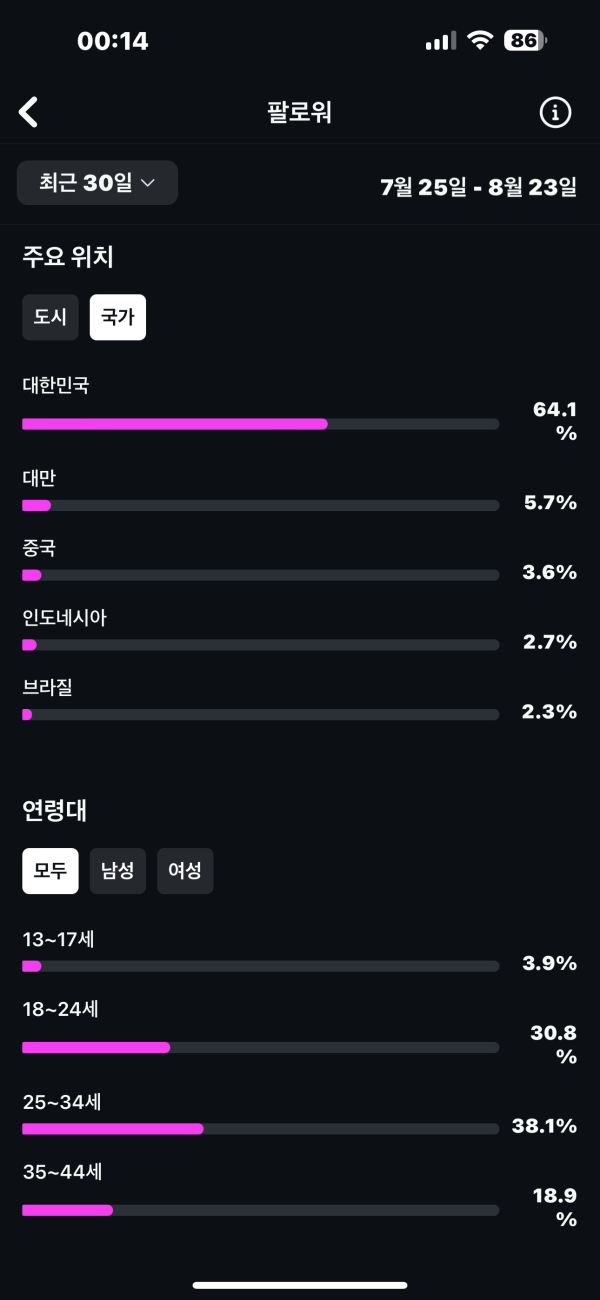This screenshot has height=1300, width=600.
Task: Tap the Wi-Fi status icon
Action: 481,41
